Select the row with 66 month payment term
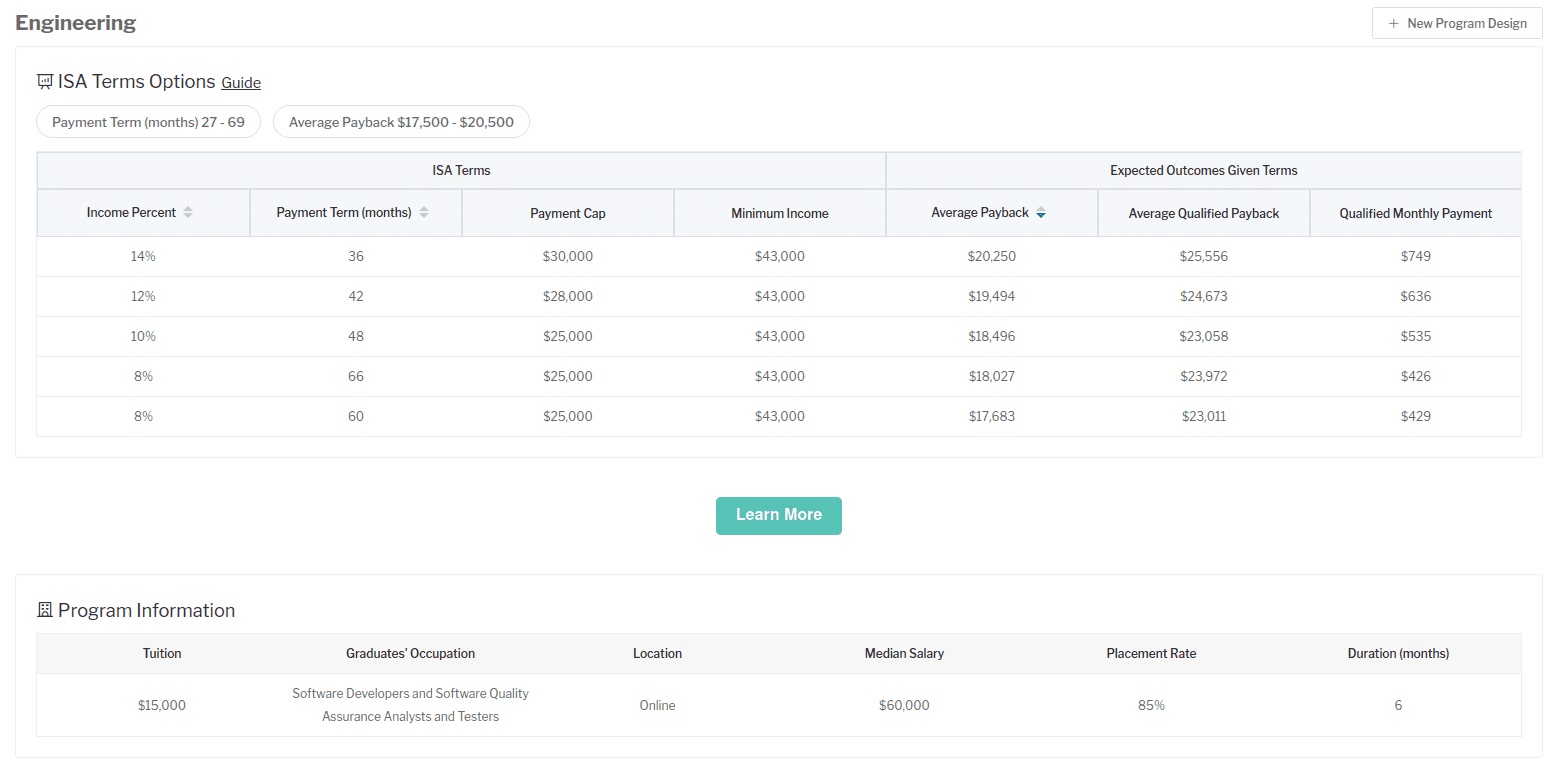Image resolution: width=1548 pixels, height=765 pixels. (x=356, y=376)
